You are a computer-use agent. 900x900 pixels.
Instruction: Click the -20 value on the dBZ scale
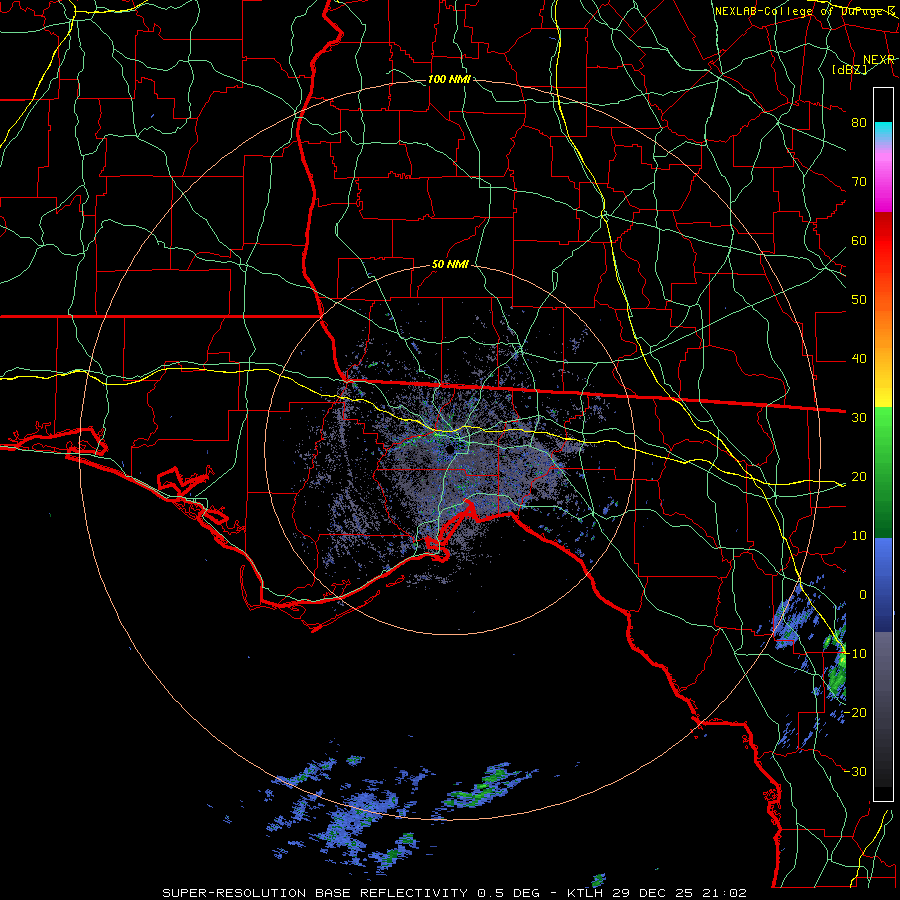tap(856, 712)
